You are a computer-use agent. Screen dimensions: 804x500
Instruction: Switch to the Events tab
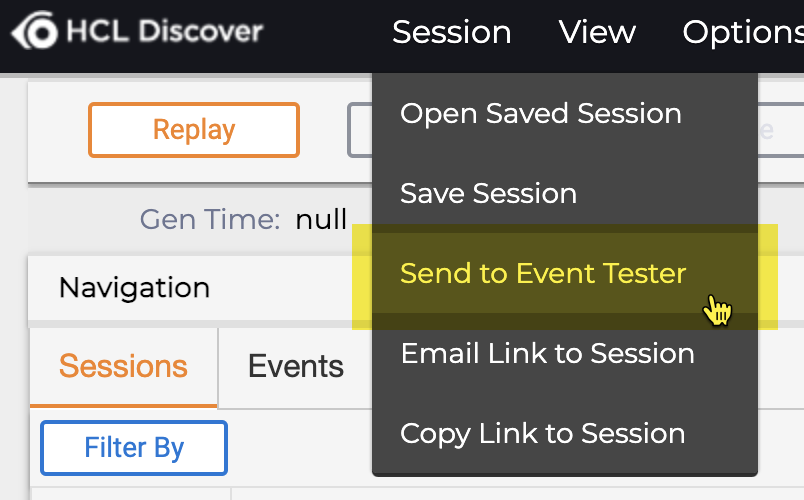(295, 366)
